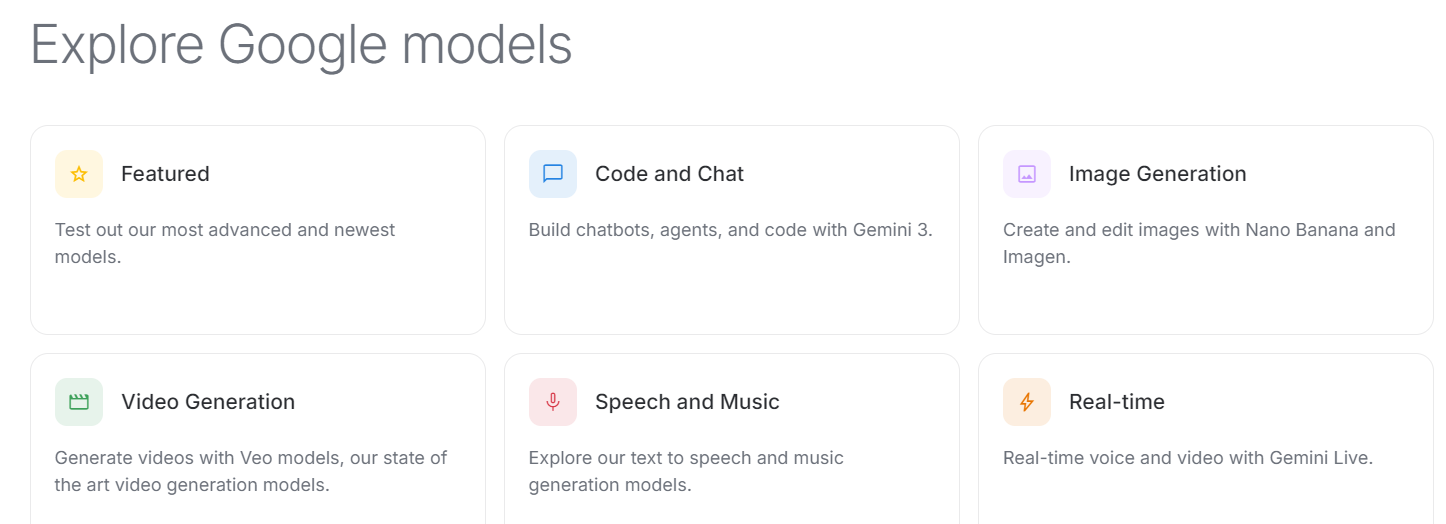The width and height of the screenshot is (1446, 524).
Task: Click the "Explore Google models" heading
Action: pos(301,45)
